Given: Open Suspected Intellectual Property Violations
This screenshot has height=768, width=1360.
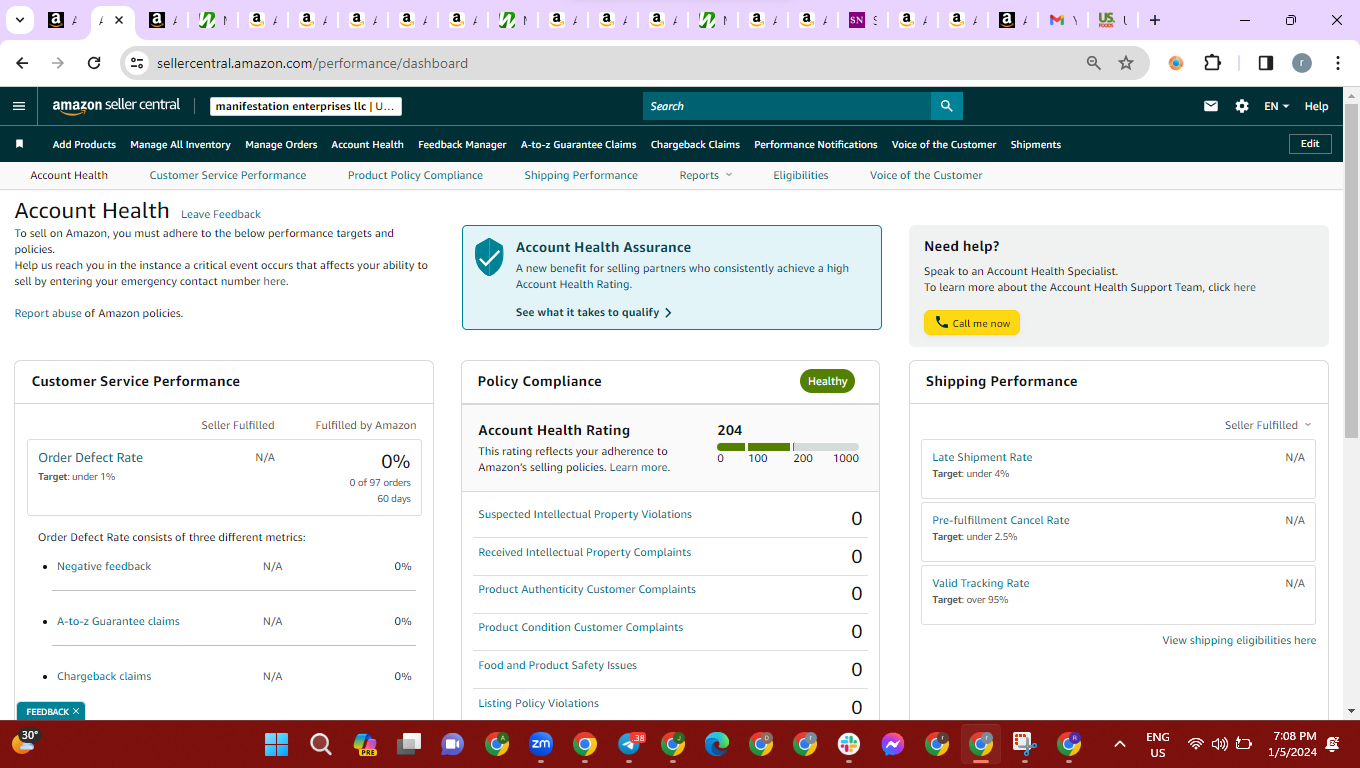Looking at the screenshot, I should coord(585,514).
